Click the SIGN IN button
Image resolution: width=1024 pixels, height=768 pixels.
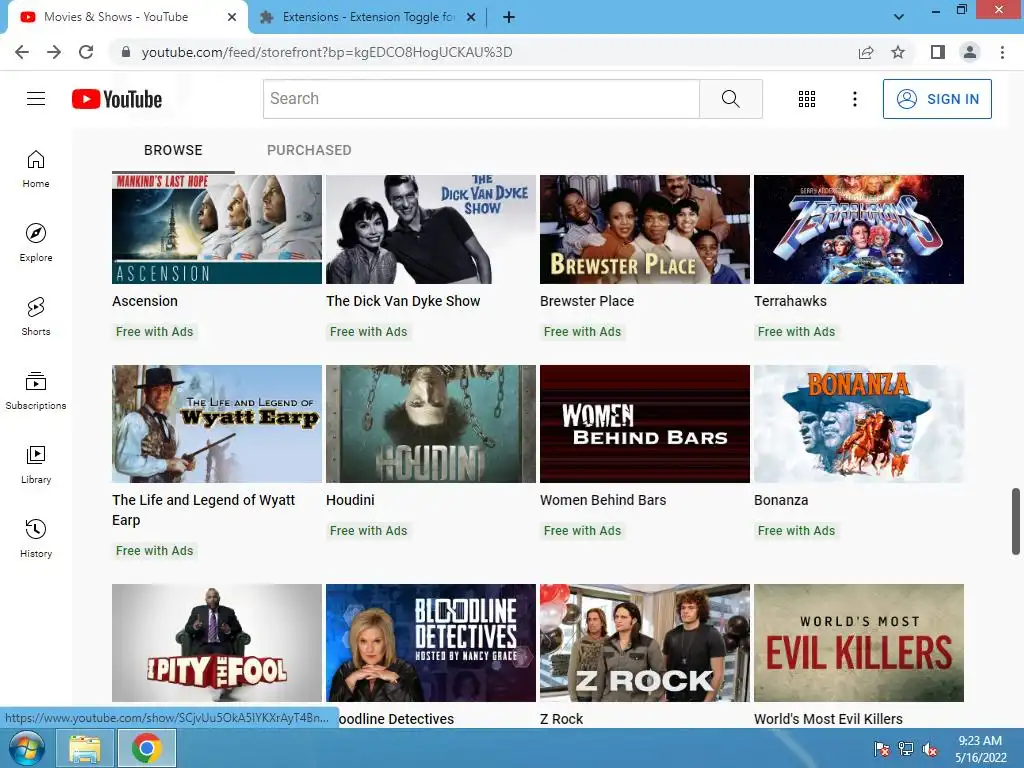(x=937, y=99)
